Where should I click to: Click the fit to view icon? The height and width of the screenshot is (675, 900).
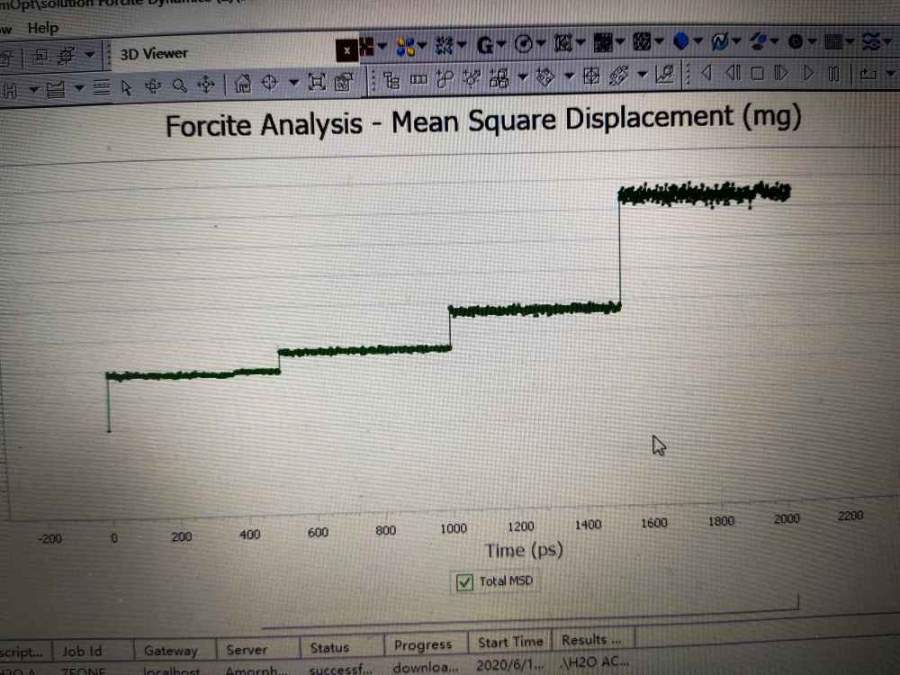[317, 82]
